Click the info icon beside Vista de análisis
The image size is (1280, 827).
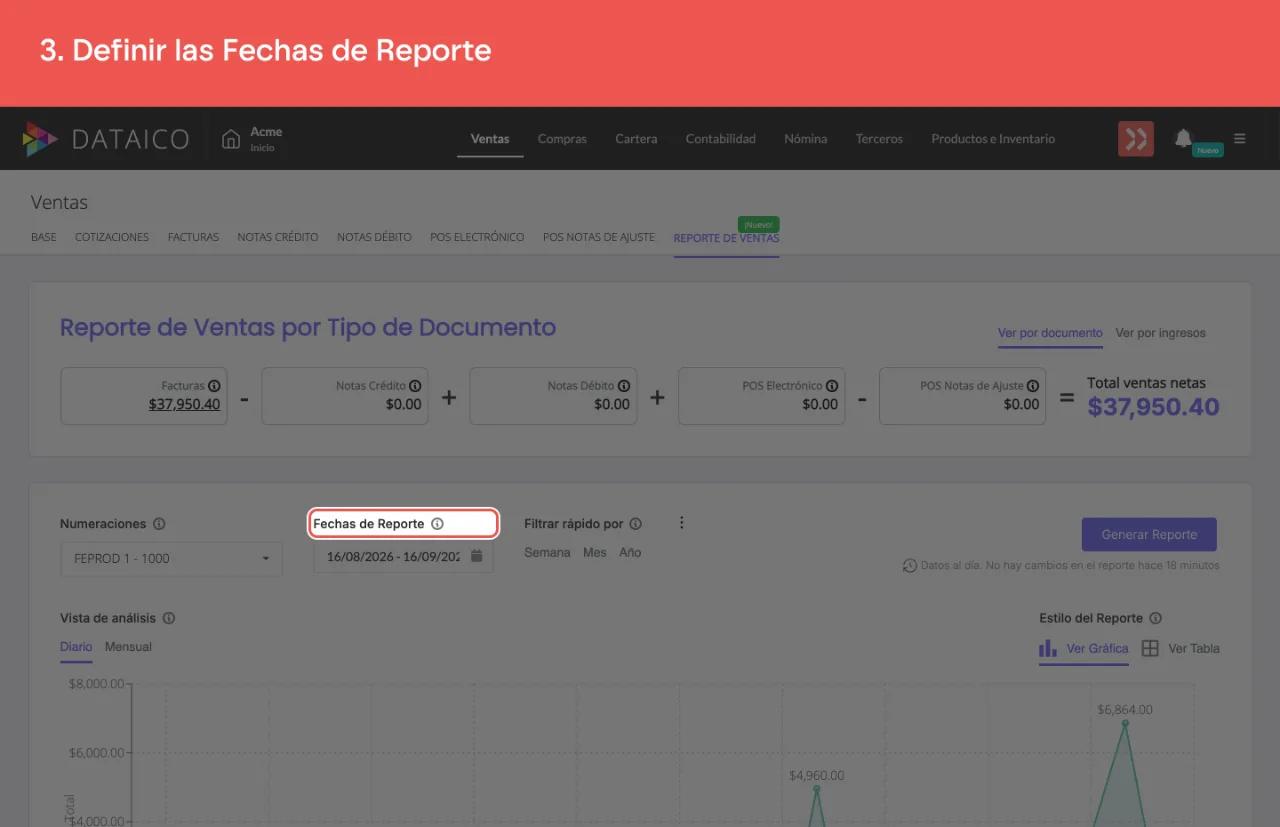(169, 619)
